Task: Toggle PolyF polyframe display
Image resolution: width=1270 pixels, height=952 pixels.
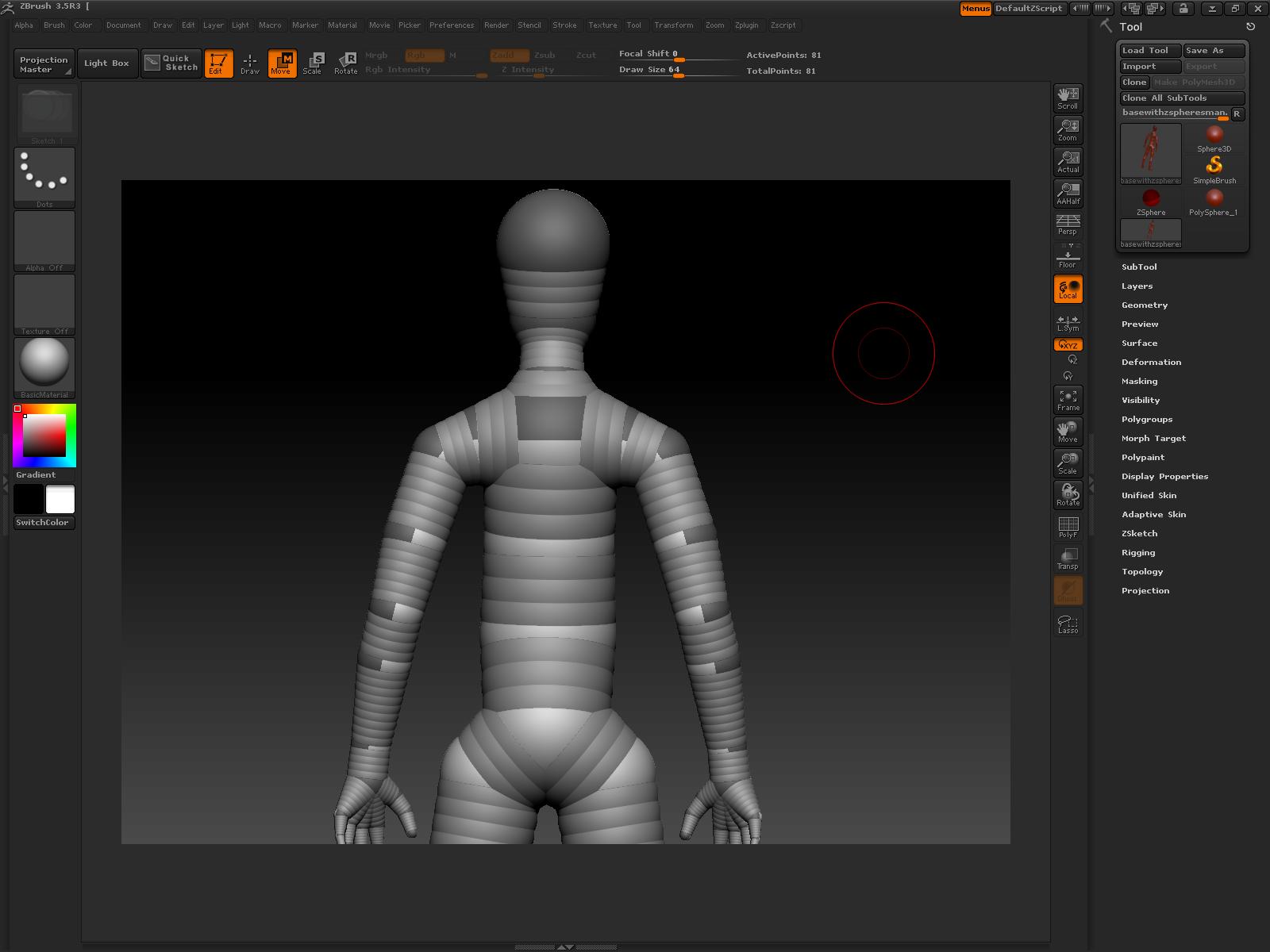Action: coord(1068,527)
